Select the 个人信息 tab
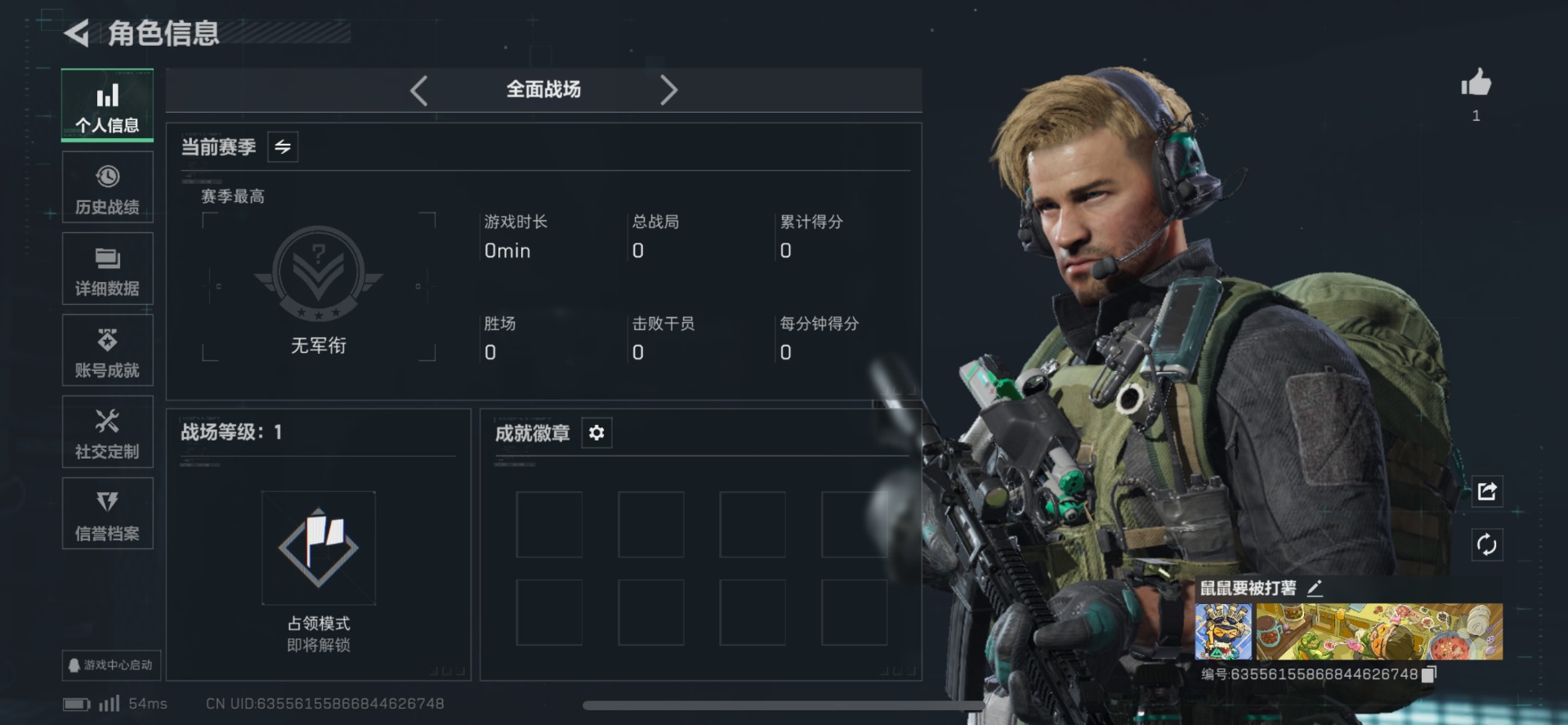The width and height of the screenshot is (1568, 725). point(107,105)
